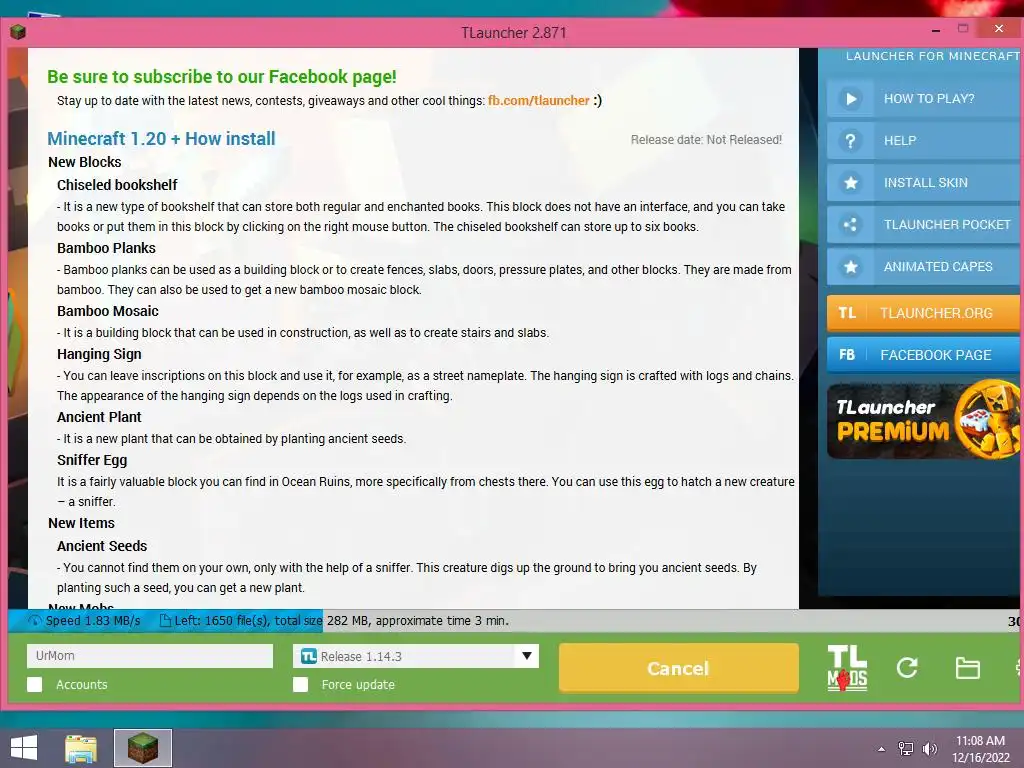Open the How to Play play-arrow icon
Image resolution: width=1024 pixels, height=768 pixels.
coord(850,99)
